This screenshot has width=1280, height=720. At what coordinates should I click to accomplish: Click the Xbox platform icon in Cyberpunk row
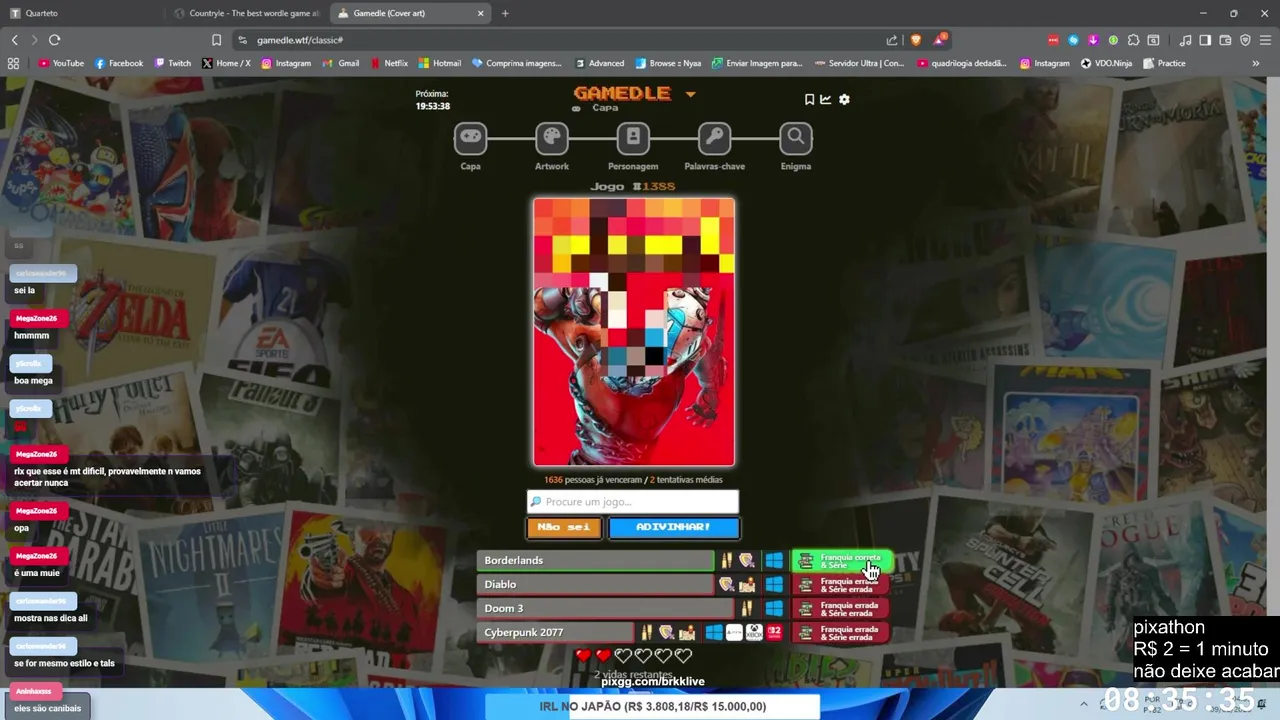tap(754, 632)
